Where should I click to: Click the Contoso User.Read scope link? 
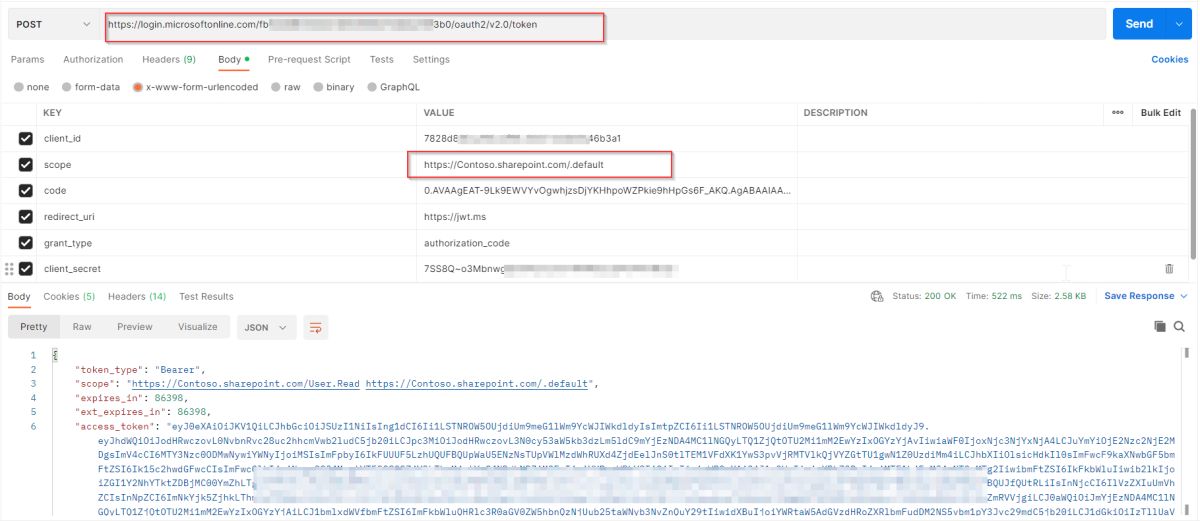(x=244, y=383)
